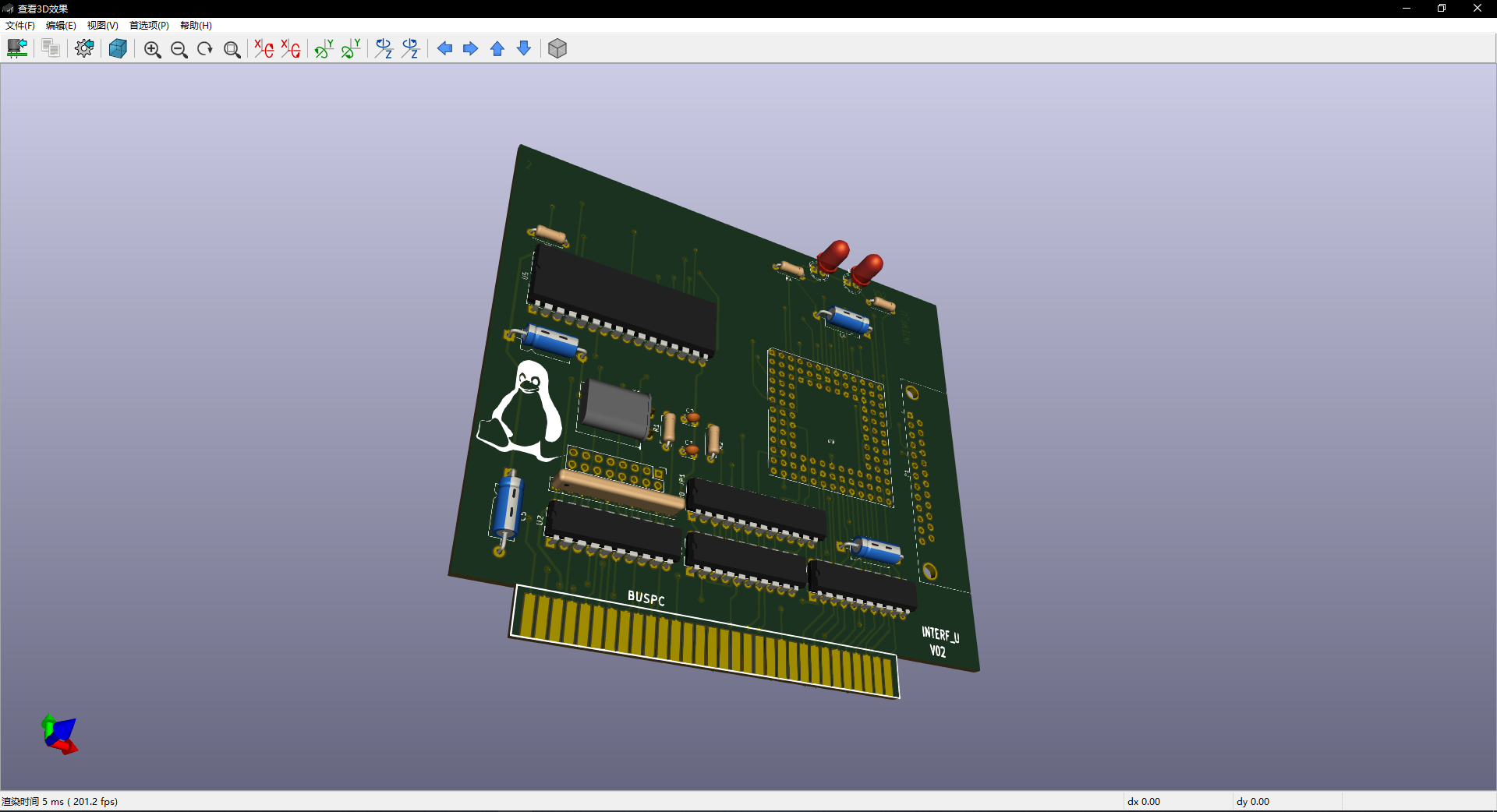Image resolution: width=1497 pixels, height=812 pixels.
Task: Rotate X clockwise with first red icon
Action: pyautogui.click(x=264, y=48)
